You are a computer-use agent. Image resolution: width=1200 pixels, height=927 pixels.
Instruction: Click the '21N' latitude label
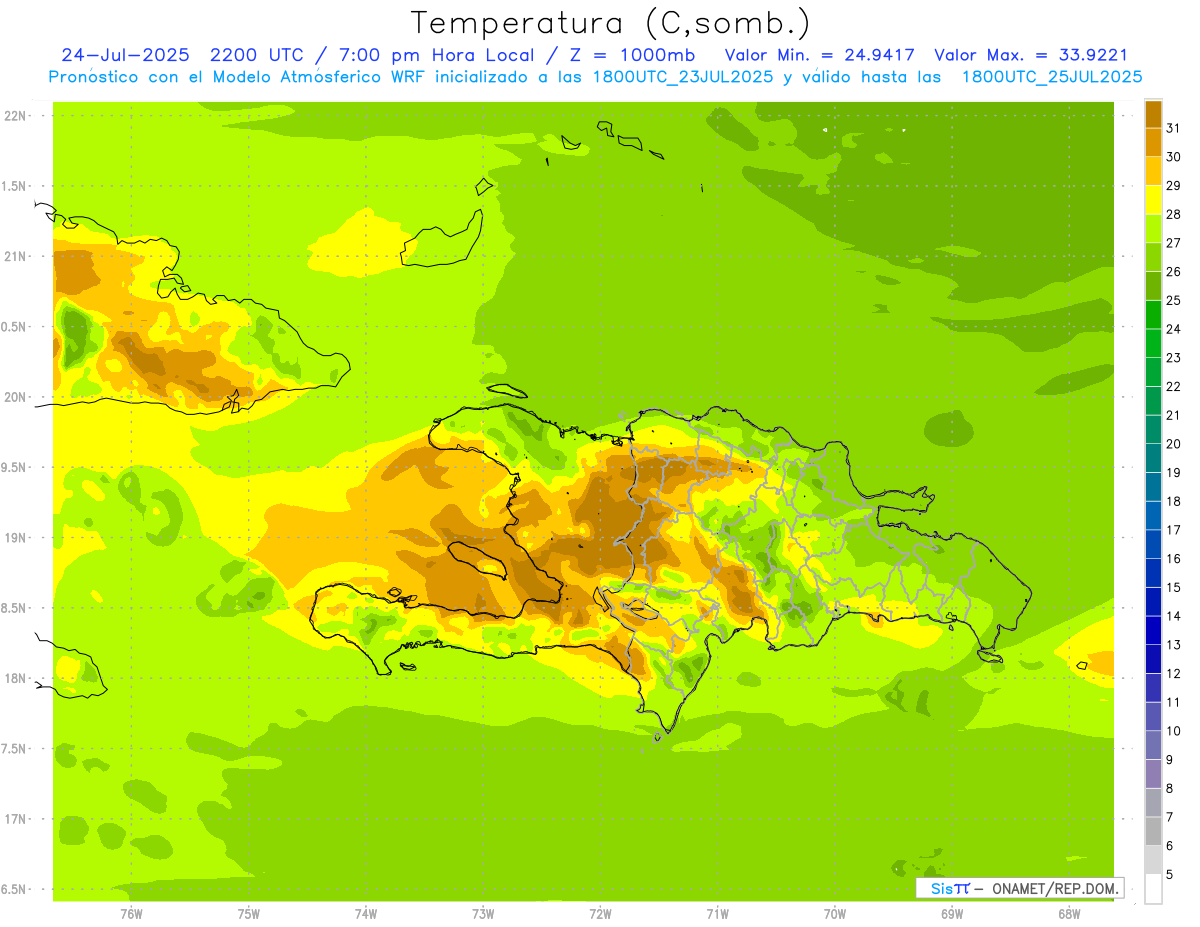15,256
